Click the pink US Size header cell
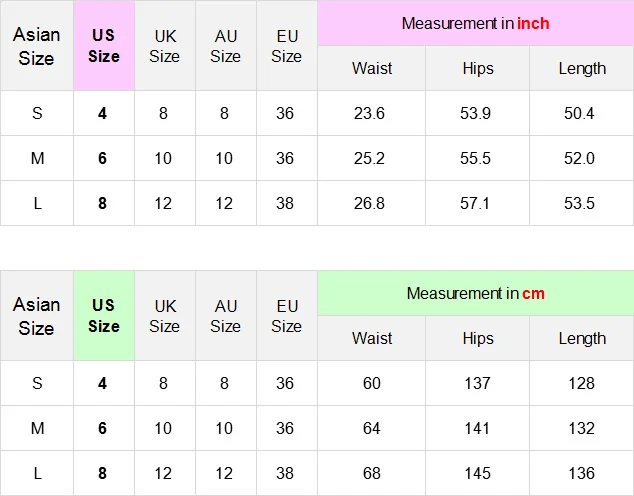The height and width of the screenshot is (496, 634). 104,46
